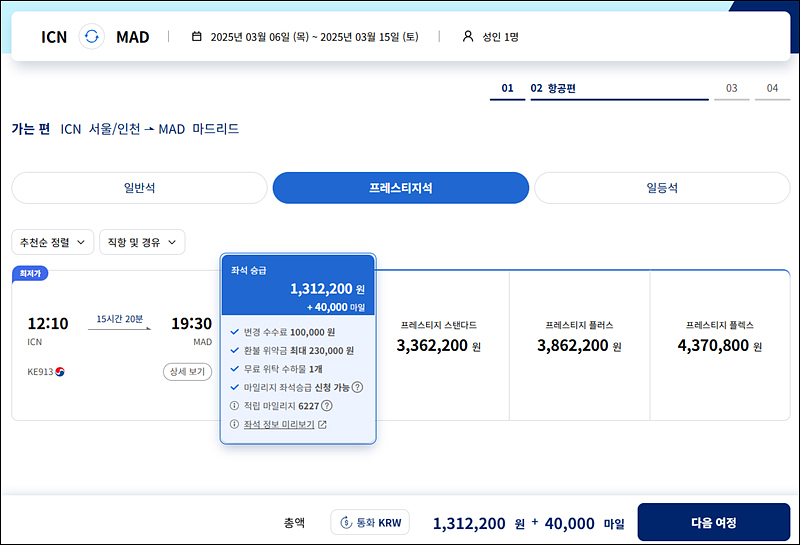Screen dimensions: 800x545
Task: Go to step 03 in progress bar
Action: [x=732, y=89]
